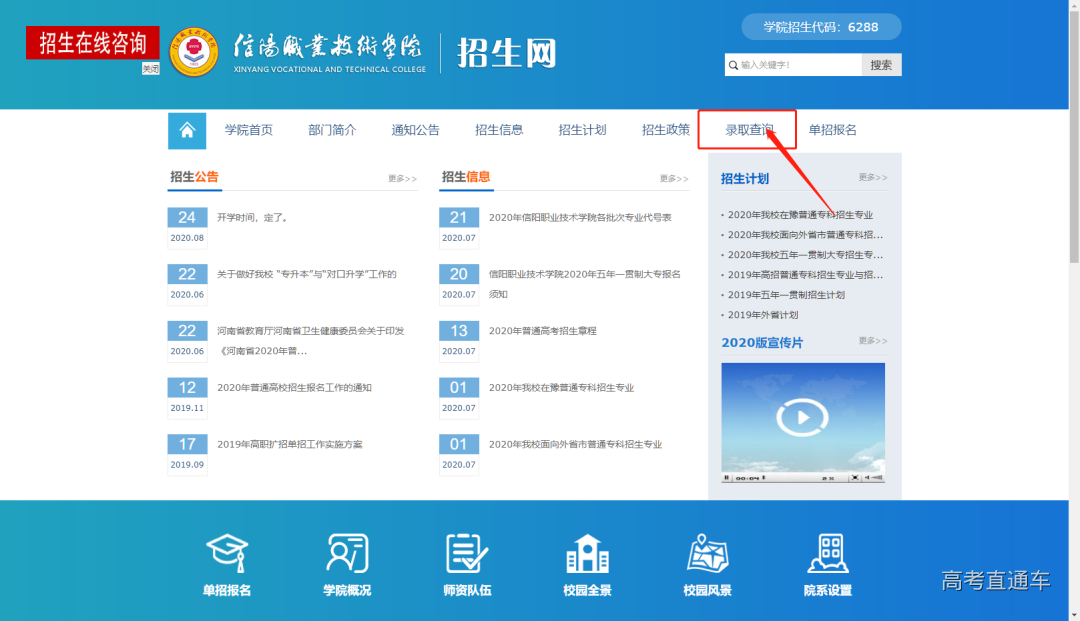Open 院系设置 office building icon
Viewport: 1080px width, 621px height.
pyautogui.click(x=827, y=553)
